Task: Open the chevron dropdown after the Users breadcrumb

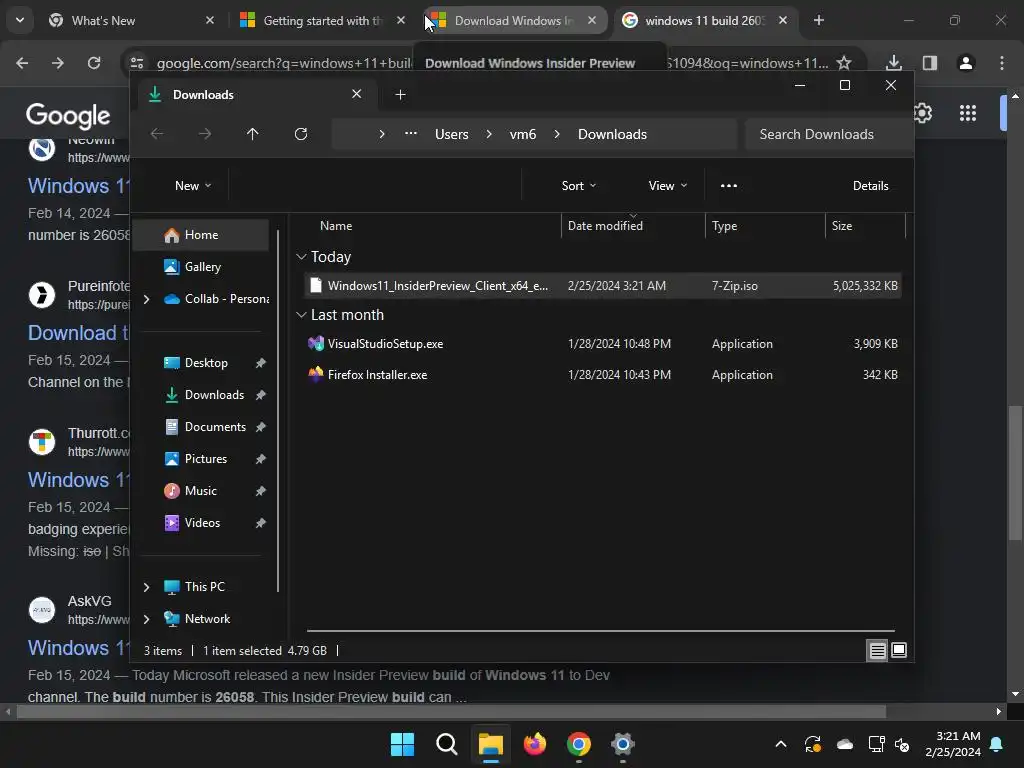Action: coord(489,134)
